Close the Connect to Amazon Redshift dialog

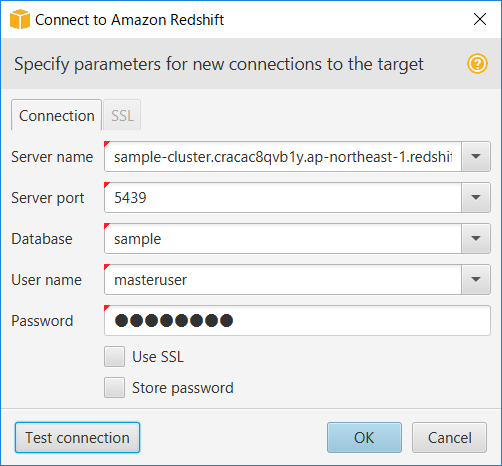[x=480, y=19]
